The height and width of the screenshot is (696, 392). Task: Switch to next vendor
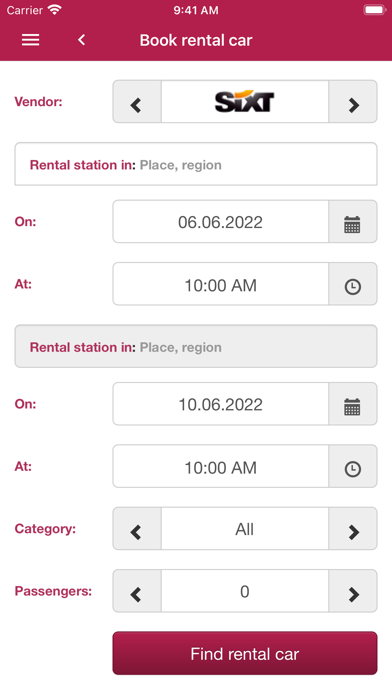tap(353, 102)
